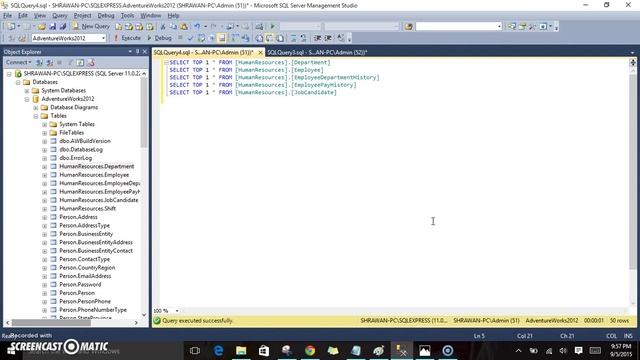The image size is (640, 360).
Task: Collapse the SHRAWAN-PC\SQLEXPRESS server node
Action: (x=9, y=74)
